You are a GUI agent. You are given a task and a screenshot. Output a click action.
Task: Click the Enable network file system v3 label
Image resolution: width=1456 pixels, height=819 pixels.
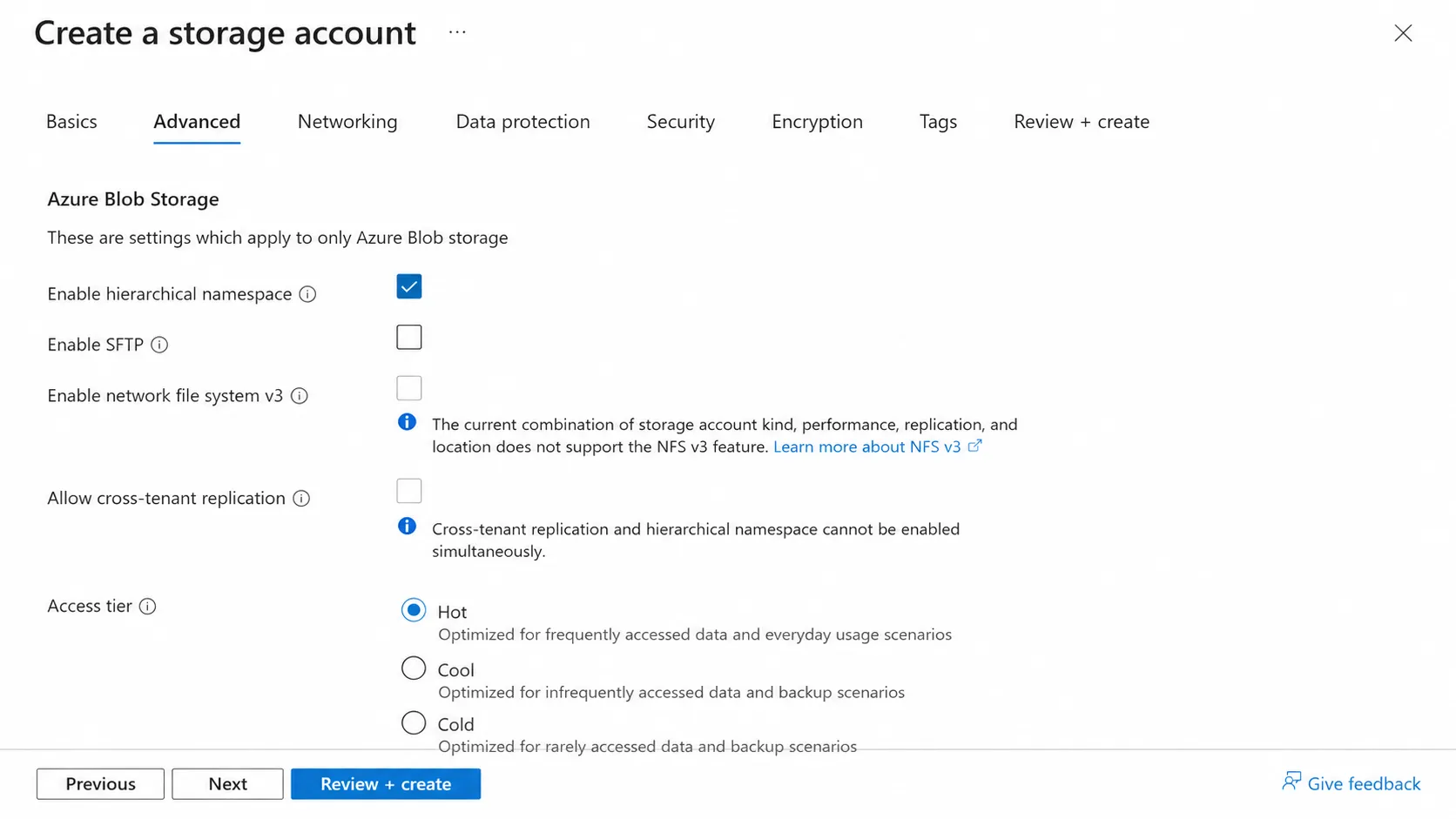(x=165, y=396)
